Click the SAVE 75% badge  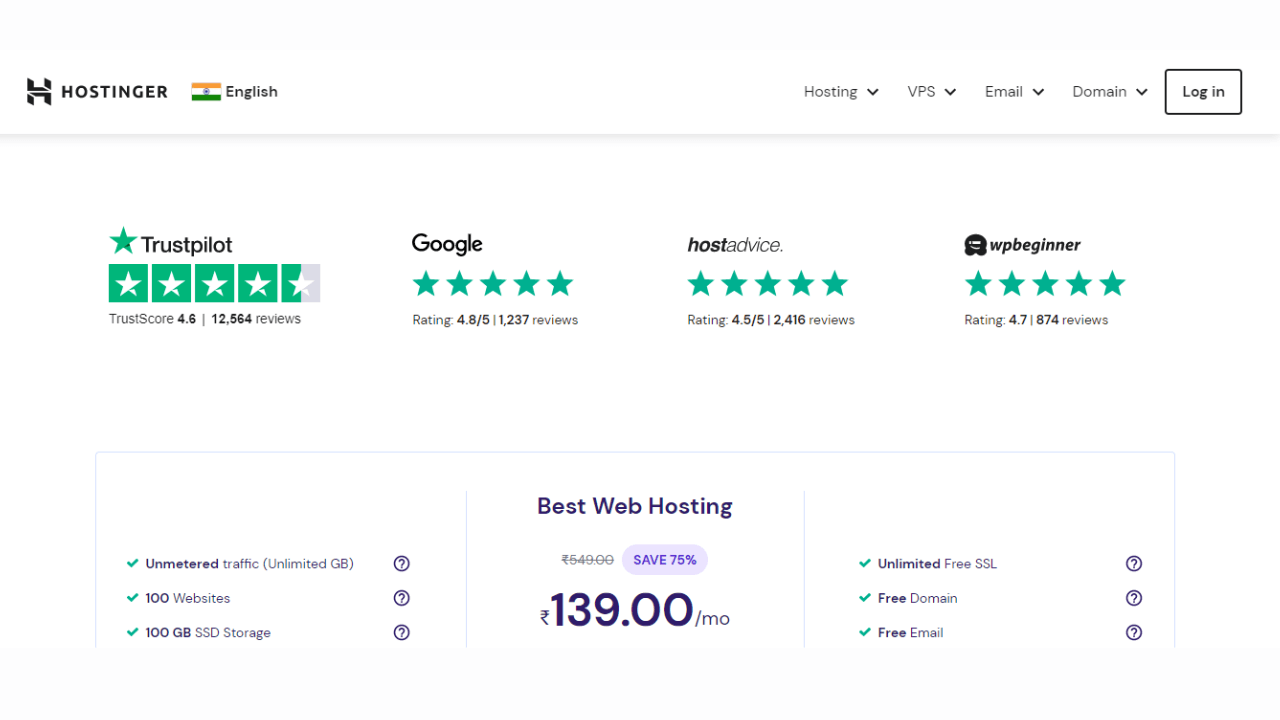(x=665, y=560)
